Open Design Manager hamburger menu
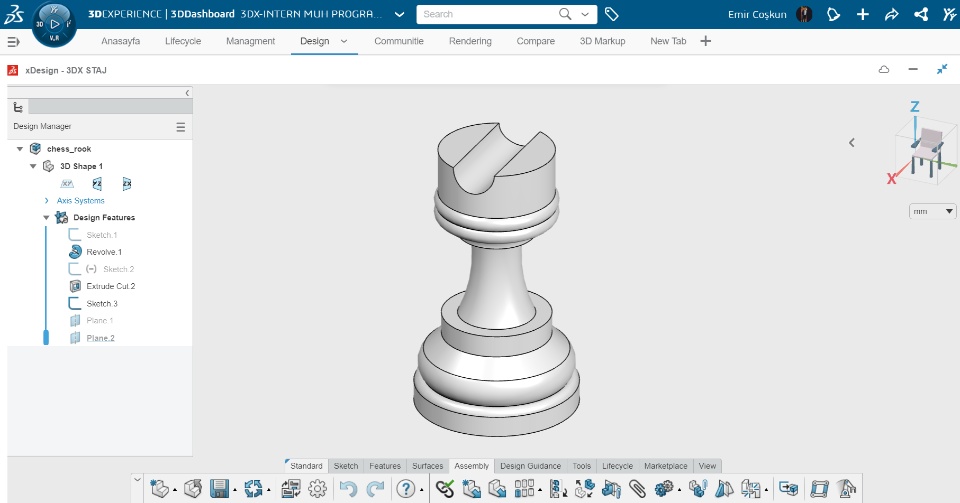Image resolution: width=960 pixels, height=503 pixels. (x=181, y=127)
